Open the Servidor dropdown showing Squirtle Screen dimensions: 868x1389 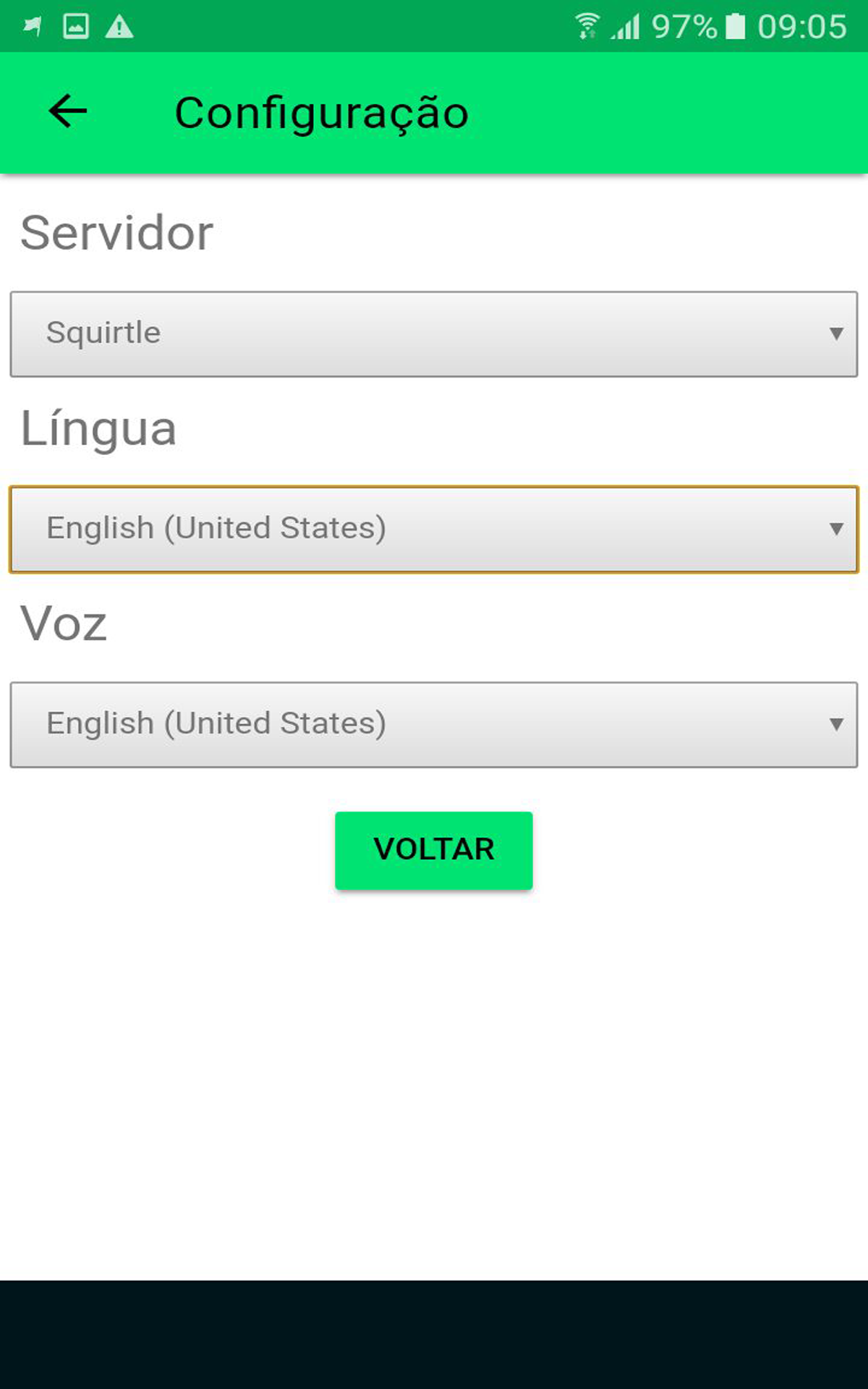click(x=433, y=334)
